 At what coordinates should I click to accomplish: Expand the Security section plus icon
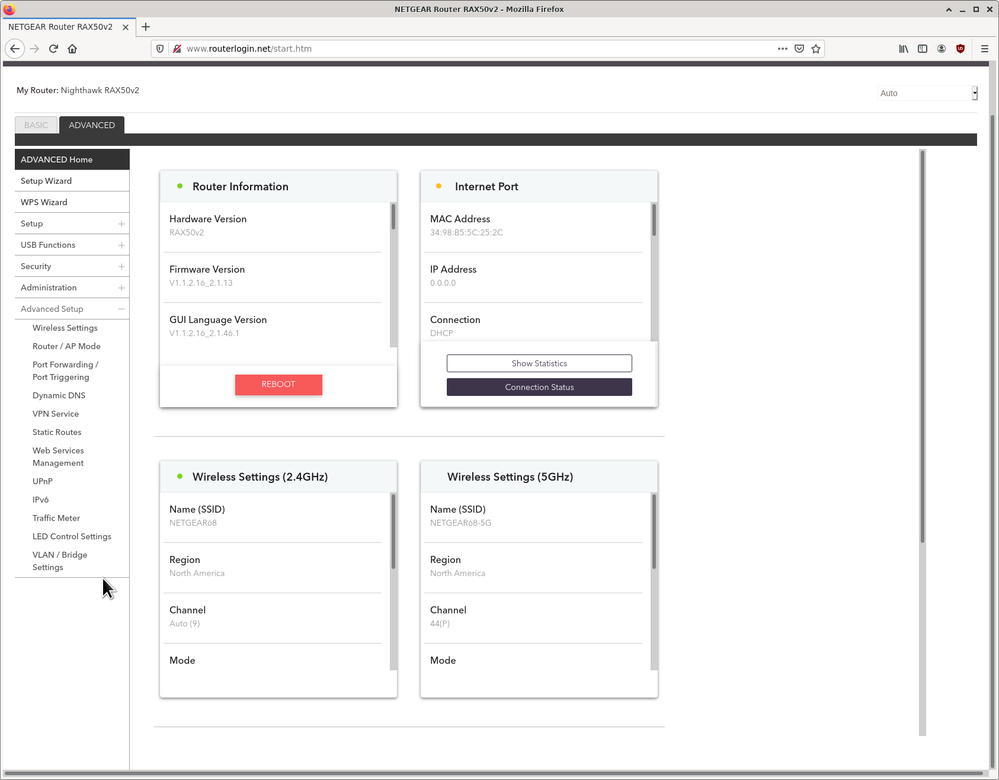click(x=121, y=266)
